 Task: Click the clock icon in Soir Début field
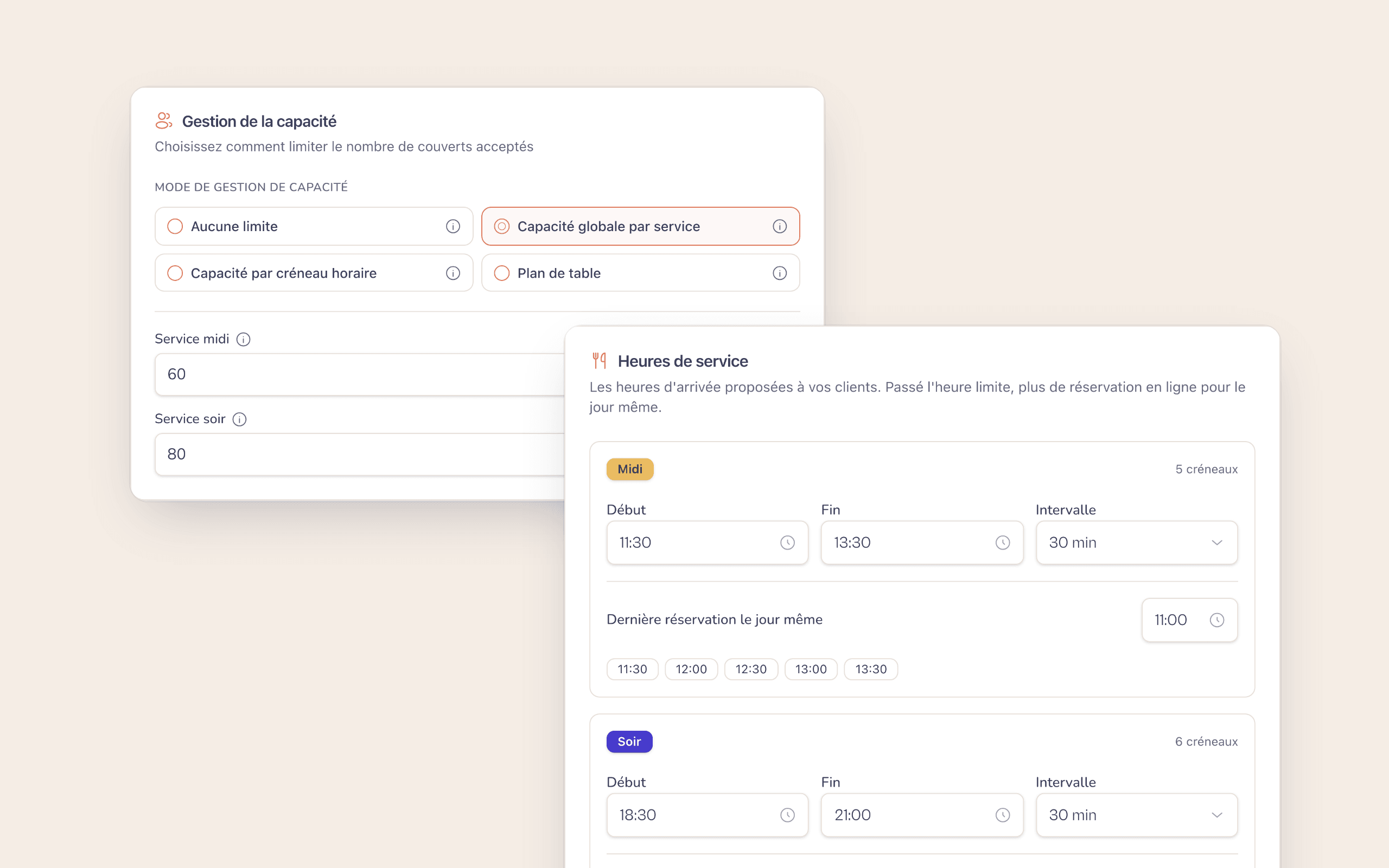point(787,815)
